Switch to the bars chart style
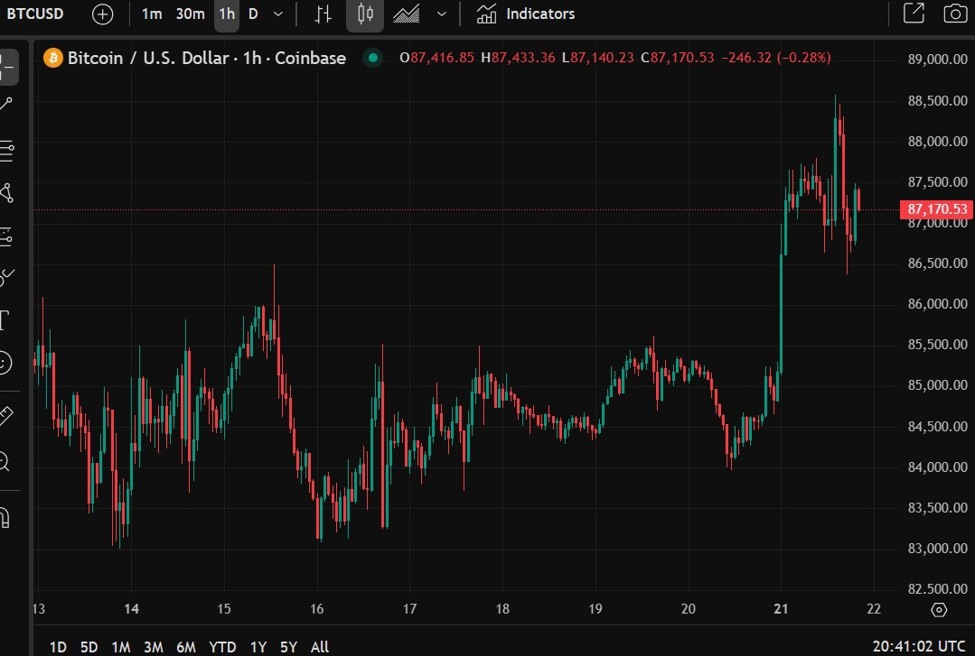This screenshot has height=656, width=975. pos(323,14)
